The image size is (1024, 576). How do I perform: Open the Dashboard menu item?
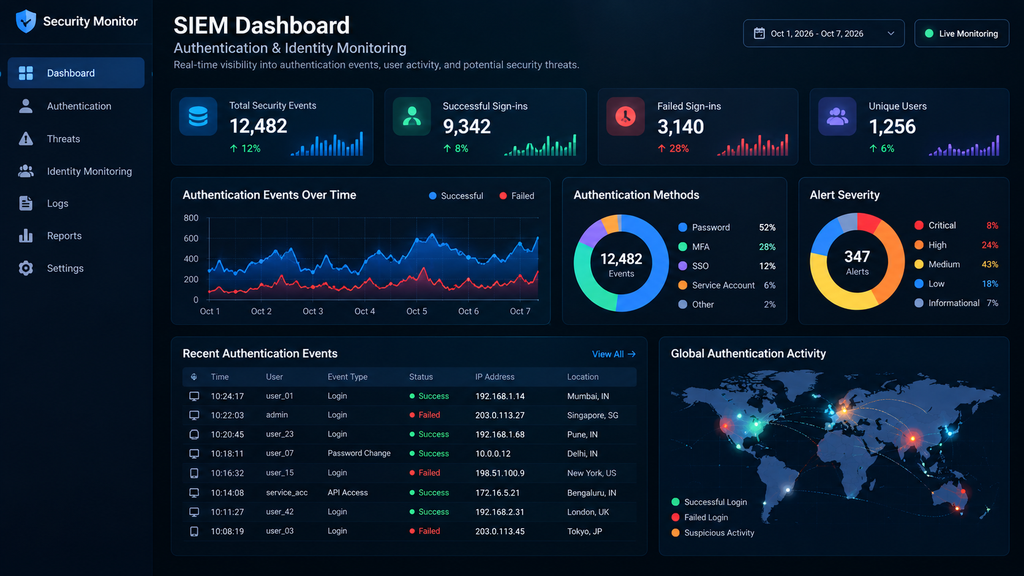[76, 72]
